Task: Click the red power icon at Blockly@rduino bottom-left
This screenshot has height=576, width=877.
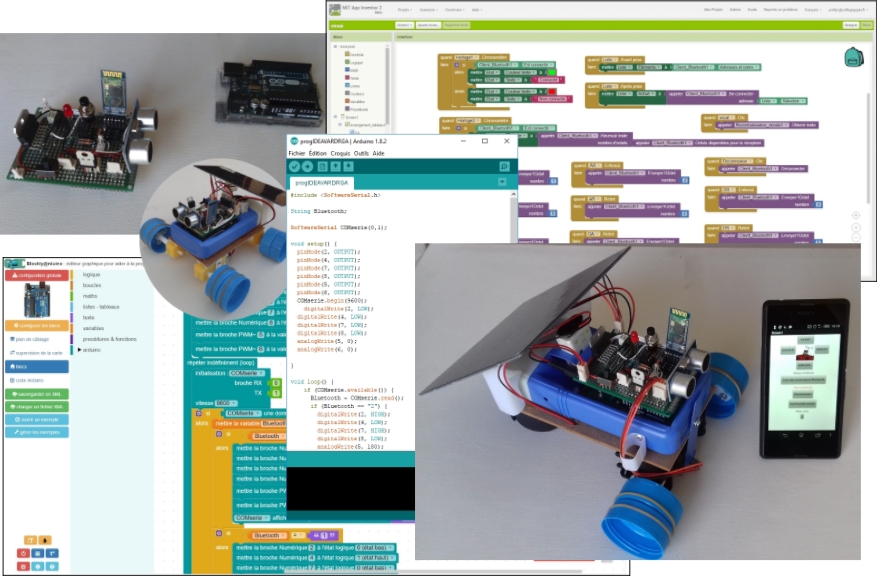Action: tap(23, 553)
